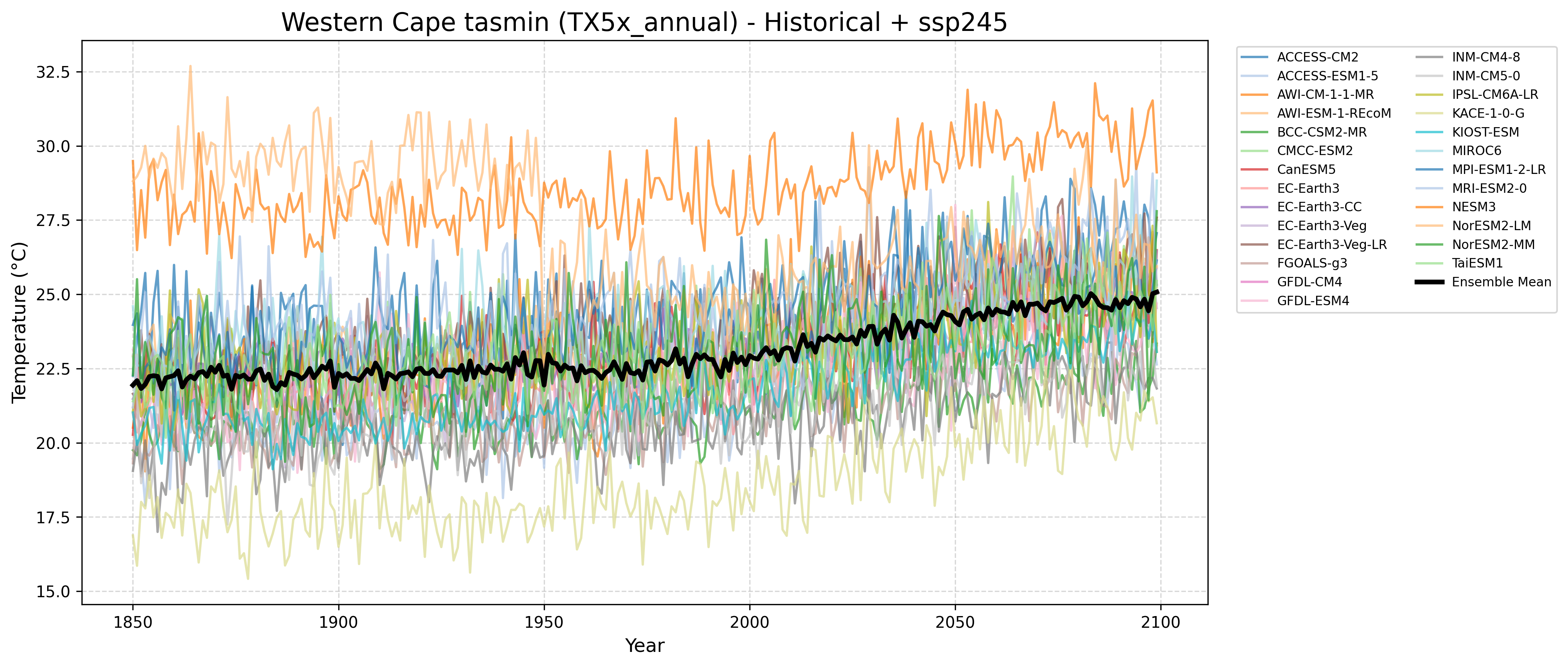Click the 32.5 y-axis tick label

pyautogui.click(x=54, y=72)
